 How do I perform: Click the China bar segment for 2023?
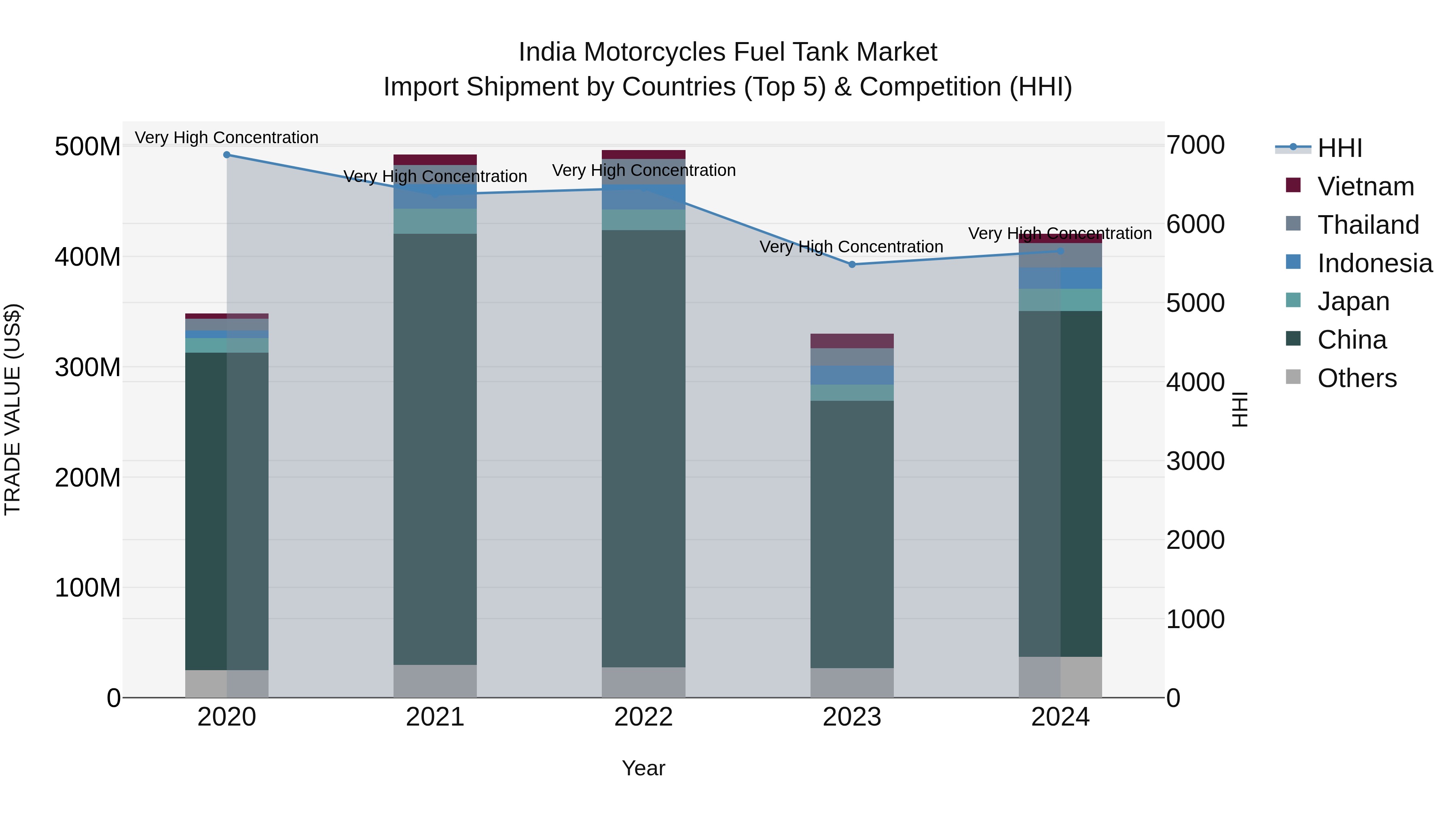click(x=852, y=535)
